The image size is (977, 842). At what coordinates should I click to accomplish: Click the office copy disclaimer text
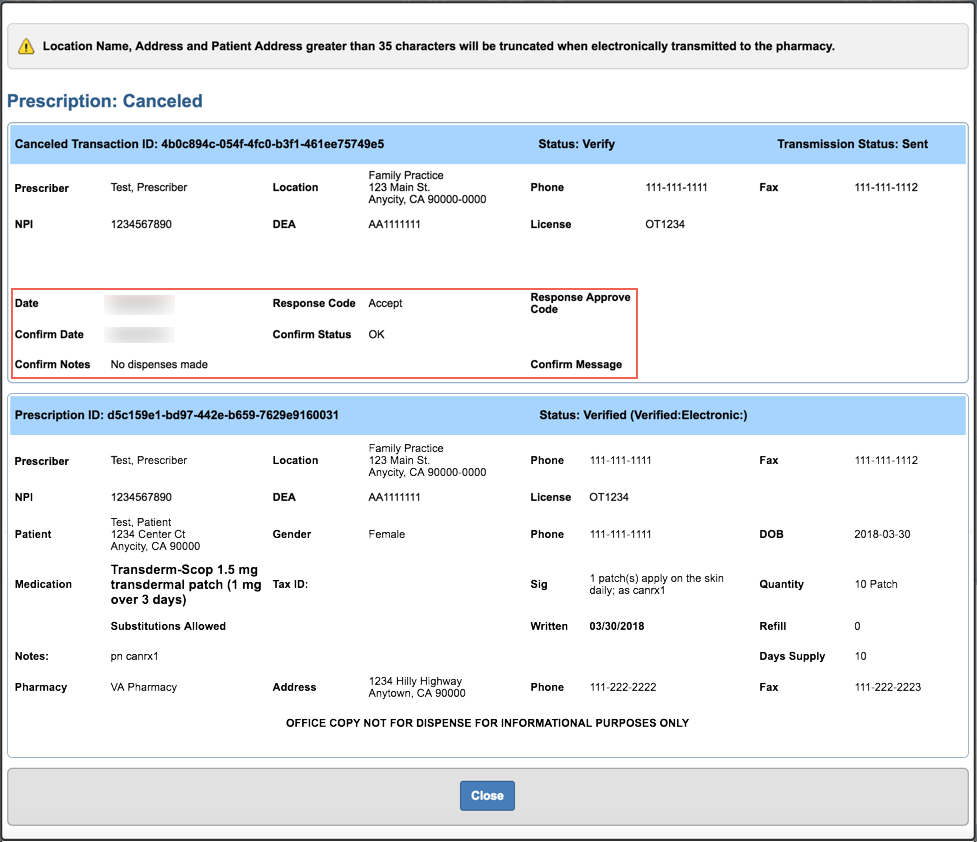487,723
